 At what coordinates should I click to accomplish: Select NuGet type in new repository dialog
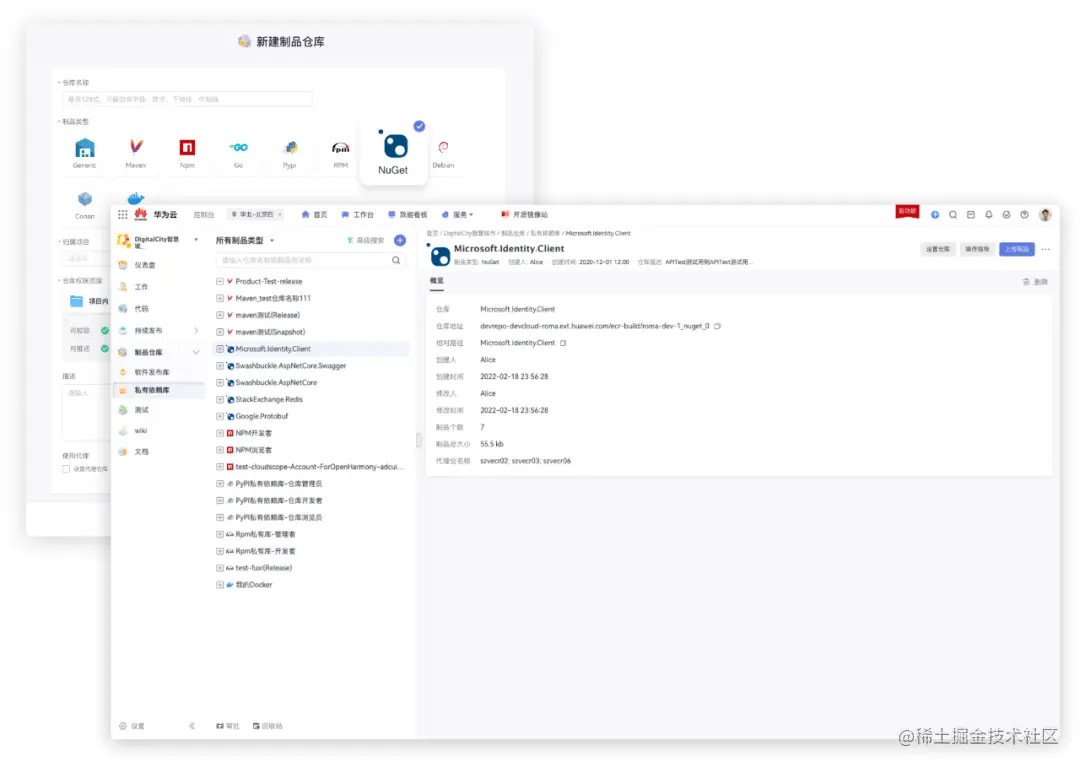tap(393, 153)
